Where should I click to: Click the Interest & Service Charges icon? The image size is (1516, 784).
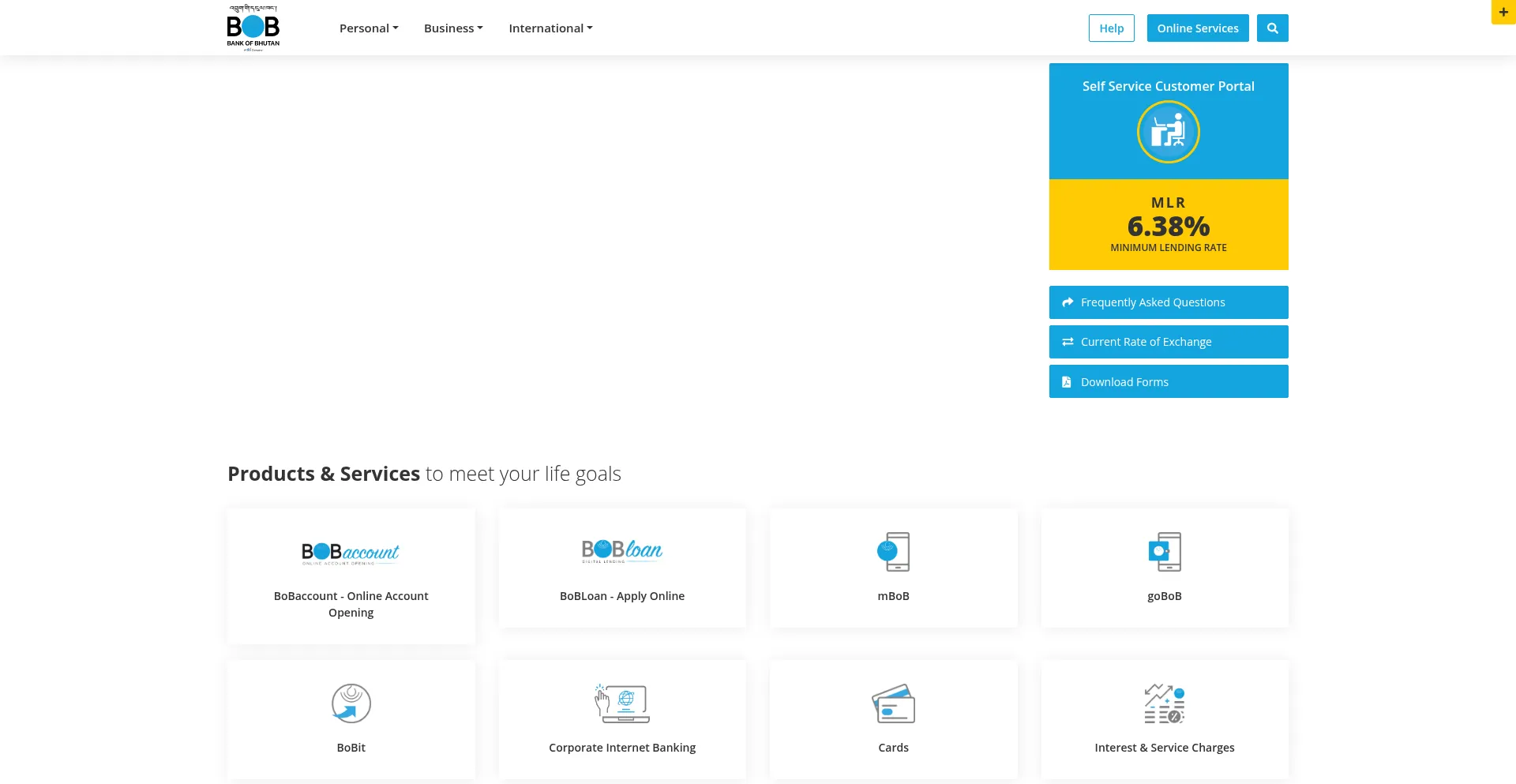(x=1164, y=703)
